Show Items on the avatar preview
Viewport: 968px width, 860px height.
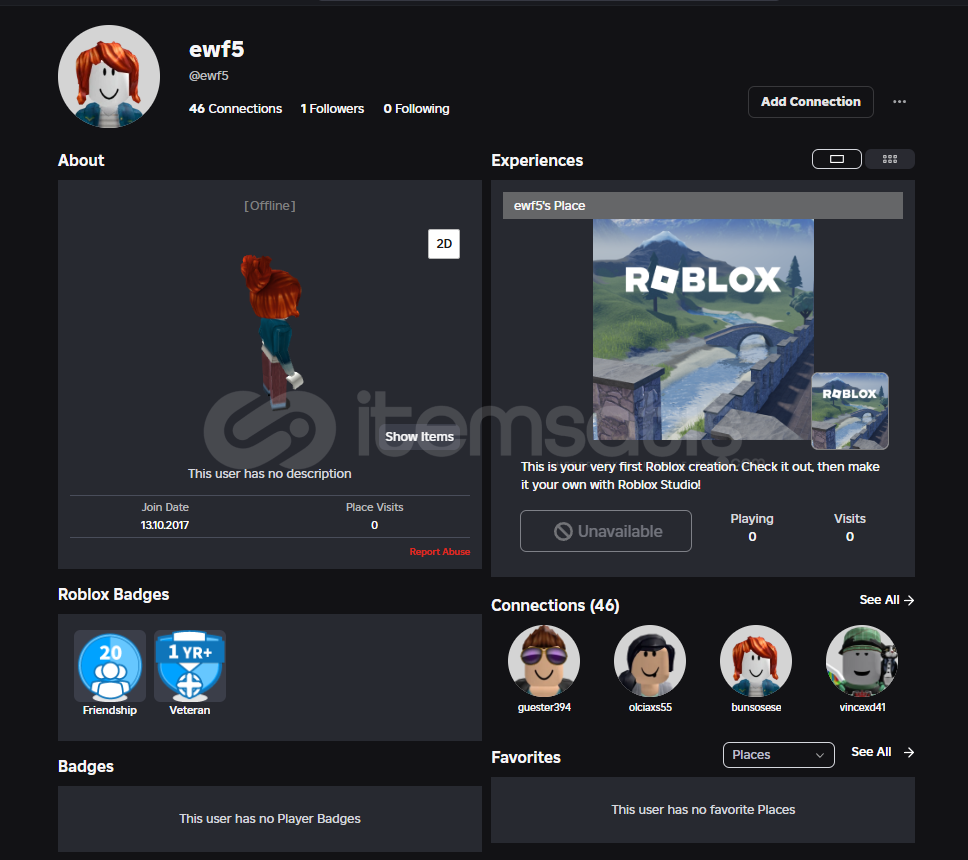[x=419, y=437]
